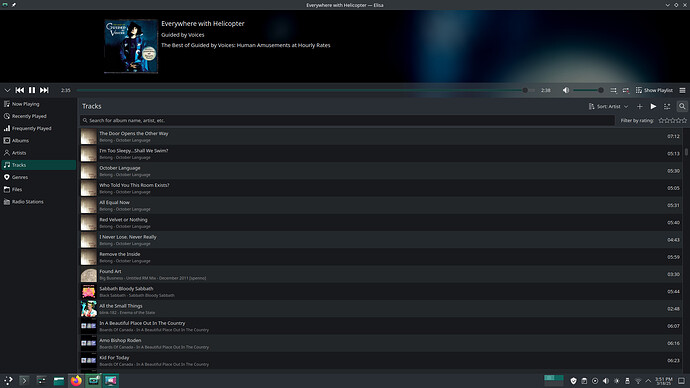Screen dimensions: 690x388
Task: Toggle repeat playback mode
Action: coord(626,90)
